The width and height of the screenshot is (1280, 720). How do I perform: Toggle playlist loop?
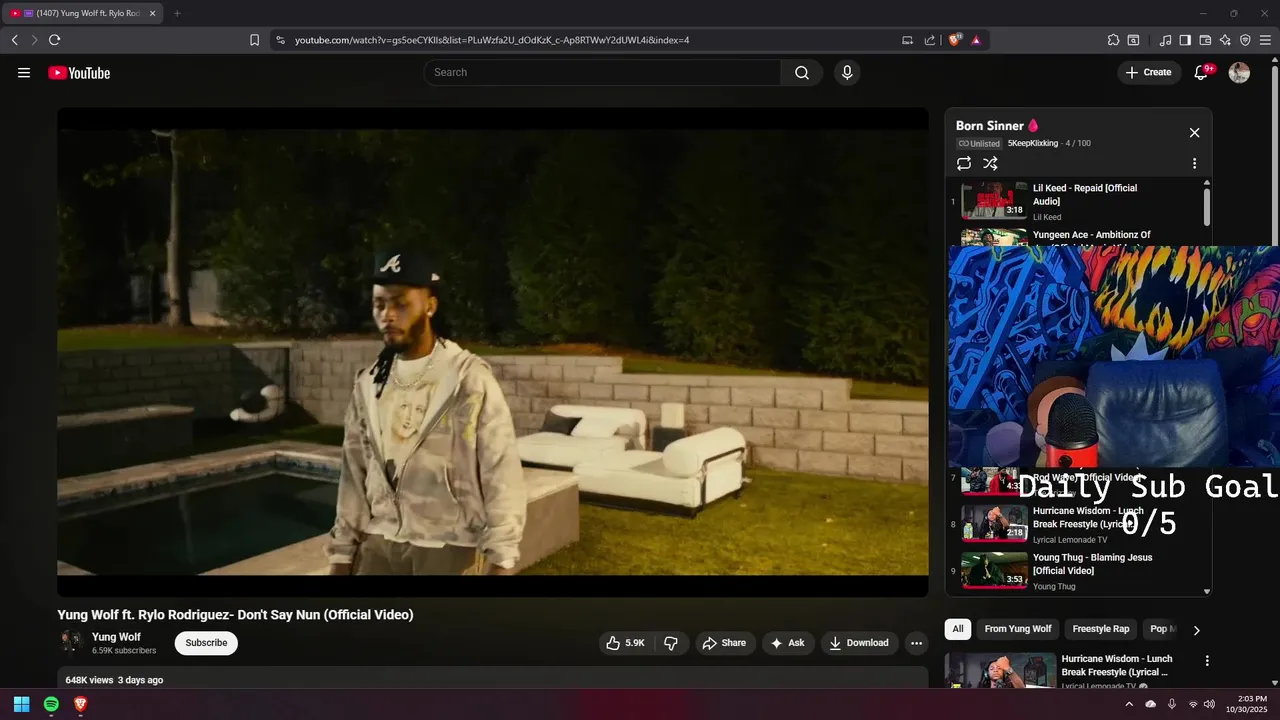(964, 163)
